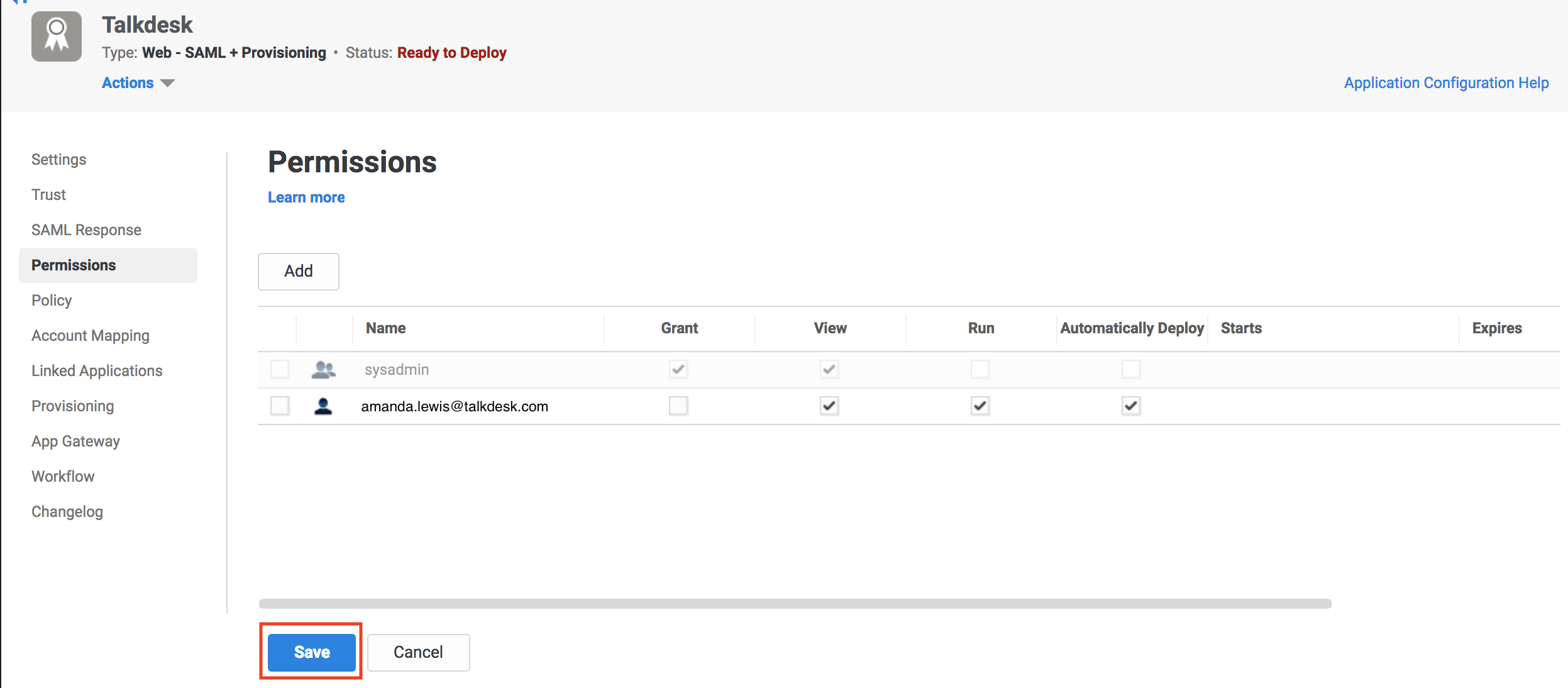The width and height of the screenshot is (1568, 688).
Task: Open SAML Response section
Action: (x=87, y=230)
